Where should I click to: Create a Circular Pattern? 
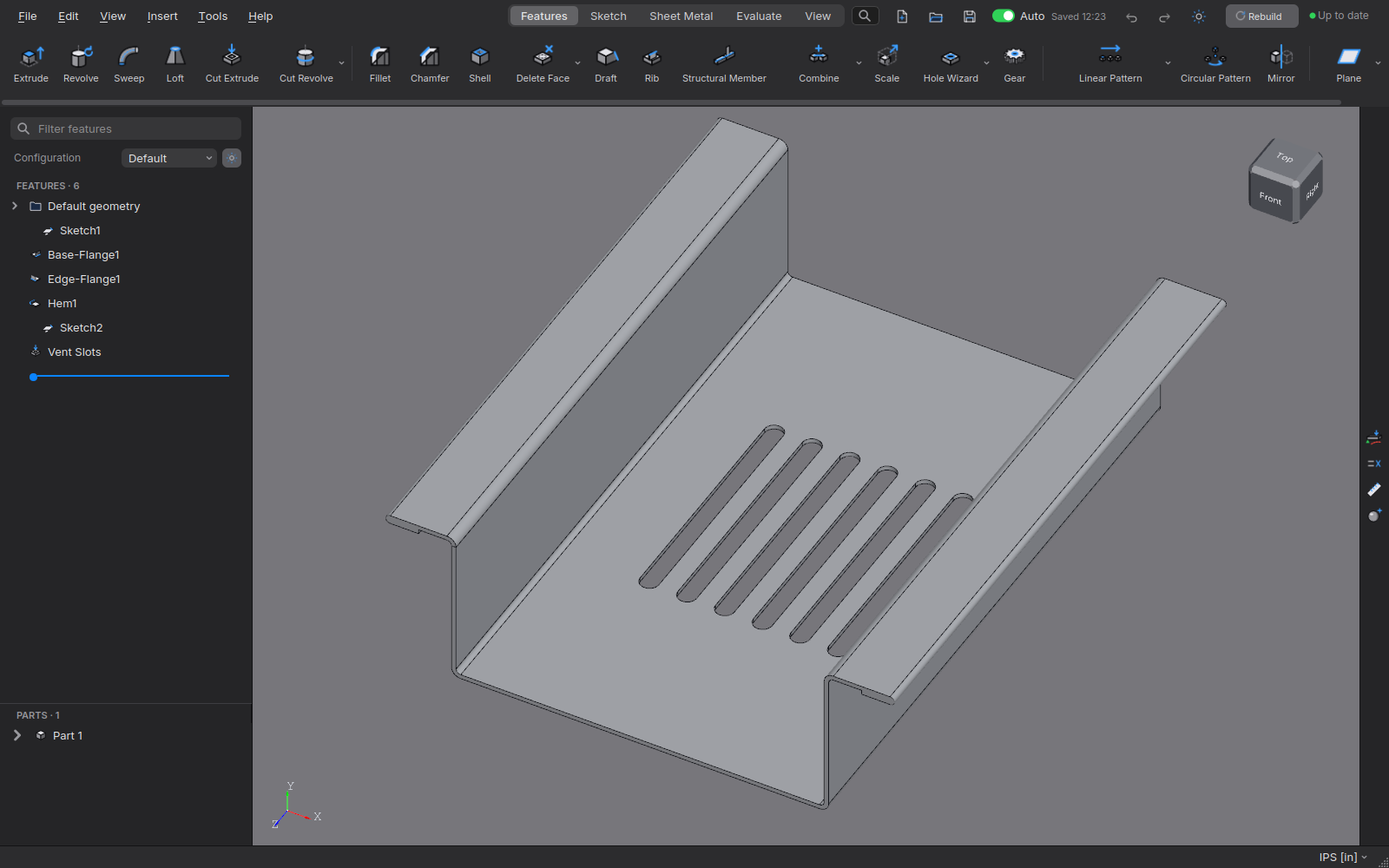[x=1215, y=64]
